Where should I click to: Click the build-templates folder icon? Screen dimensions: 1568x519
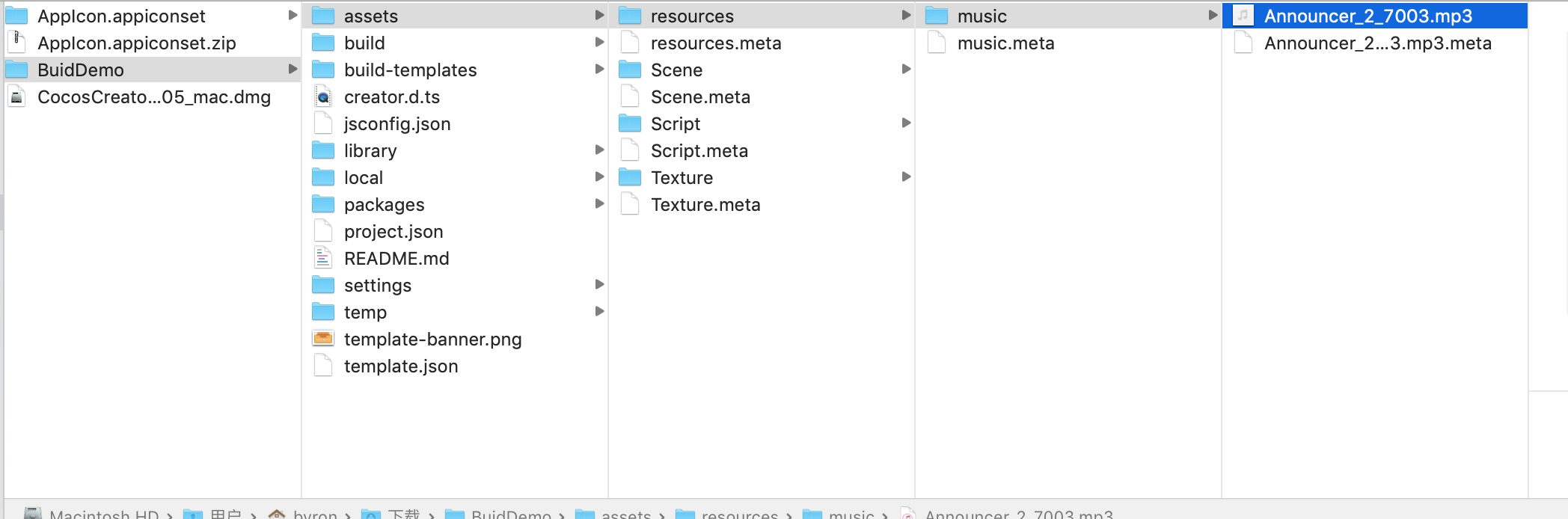coord(323,70)
